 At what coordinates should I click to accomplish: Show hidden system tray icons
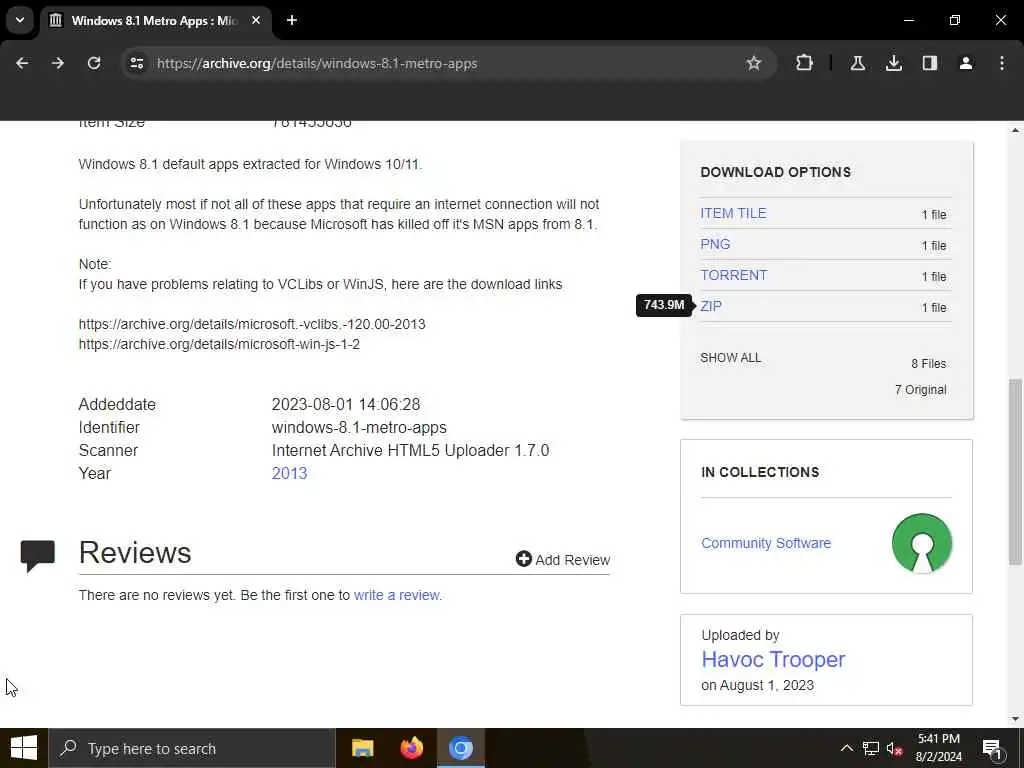pyautogui.click(x=846, y=748)
